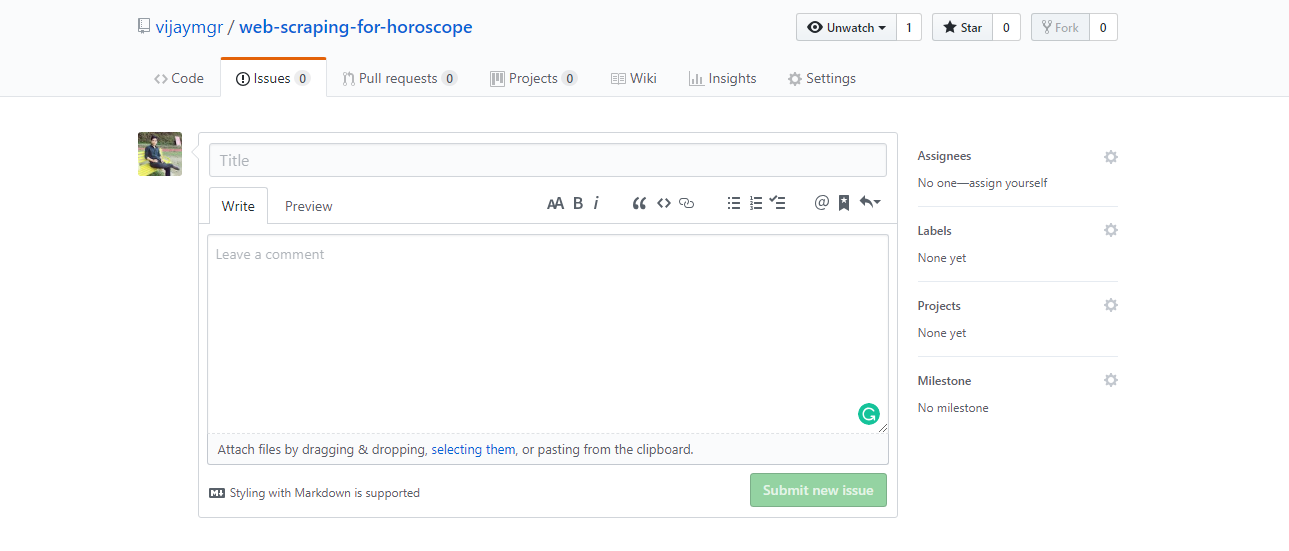
Task: Open the Issues tab
Action: [x=273, y=78]
